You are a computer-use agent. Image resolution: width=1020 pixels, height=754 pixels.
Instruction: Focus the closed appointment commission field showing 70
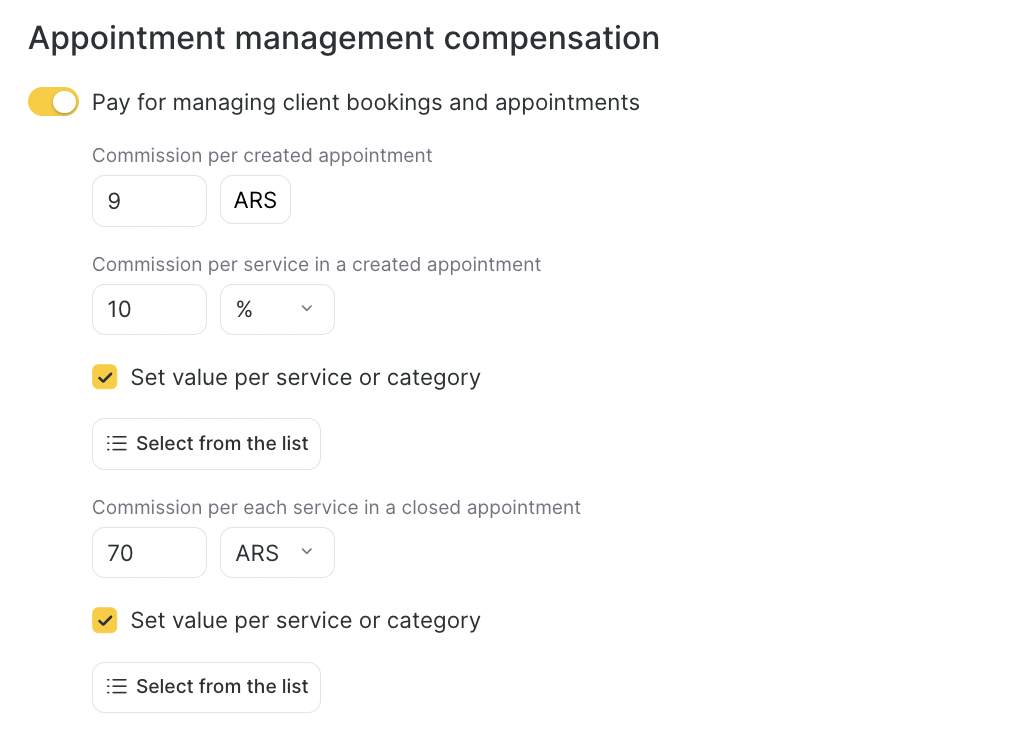[x=149, y=553]
